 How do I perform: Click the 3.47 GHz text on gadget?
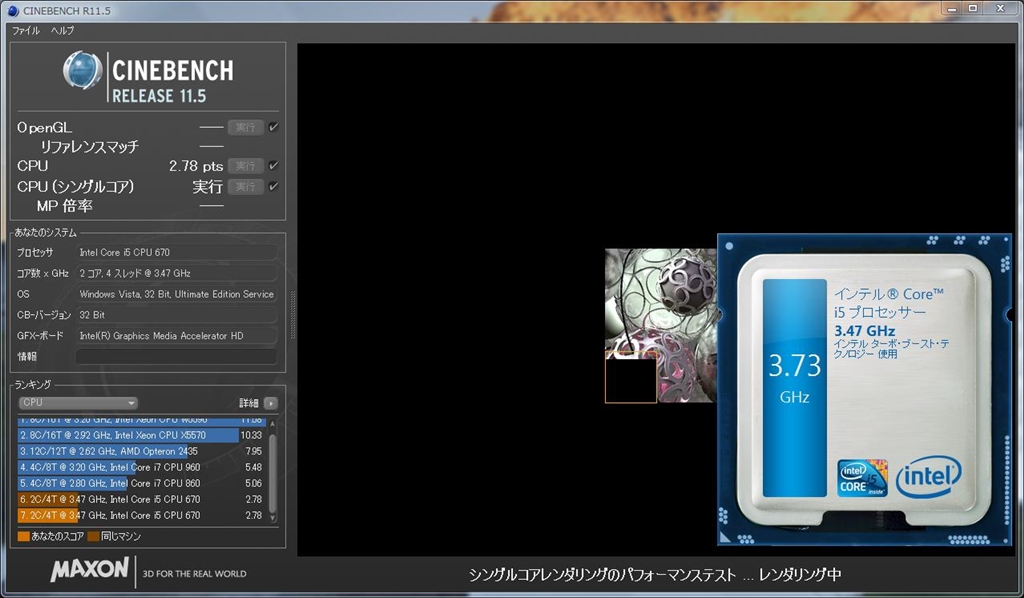[x=865, y=331]
